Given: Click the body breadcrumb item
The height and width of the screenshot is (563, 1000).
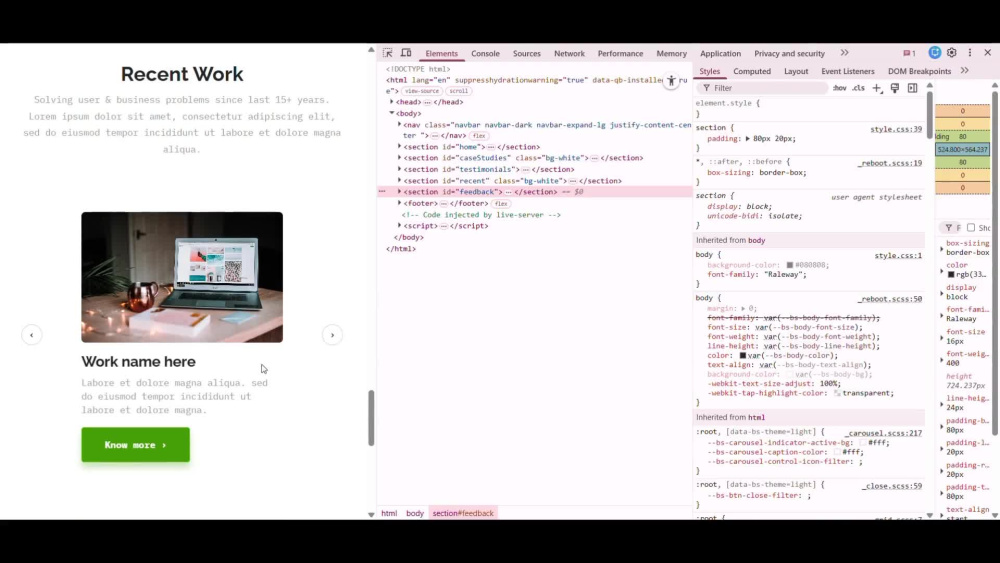Looking at the screenshot, I should 415,513.
